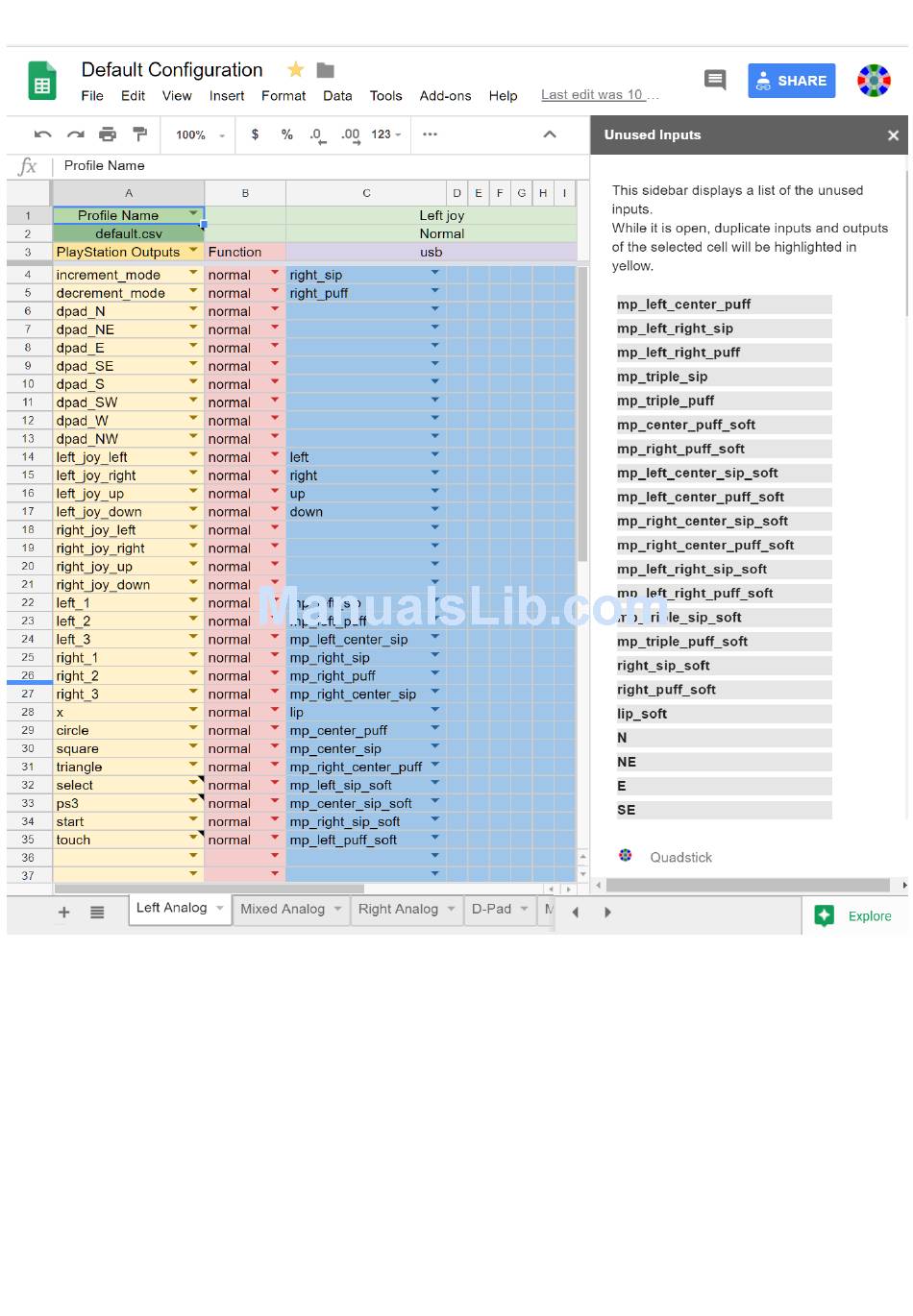This screenshot has height=1316, width=913.
Task: Open the Data menu
Action: pyautogui.click(x=337, y=96)
